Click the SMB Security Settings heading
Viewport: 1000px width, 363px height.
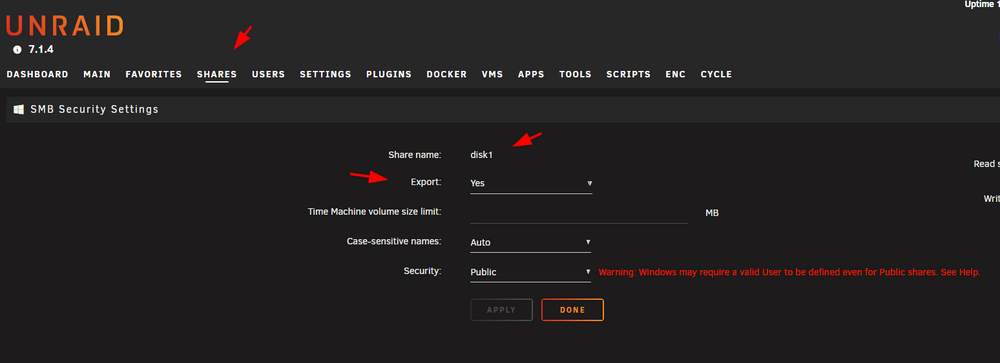click(x=94, y=110)
